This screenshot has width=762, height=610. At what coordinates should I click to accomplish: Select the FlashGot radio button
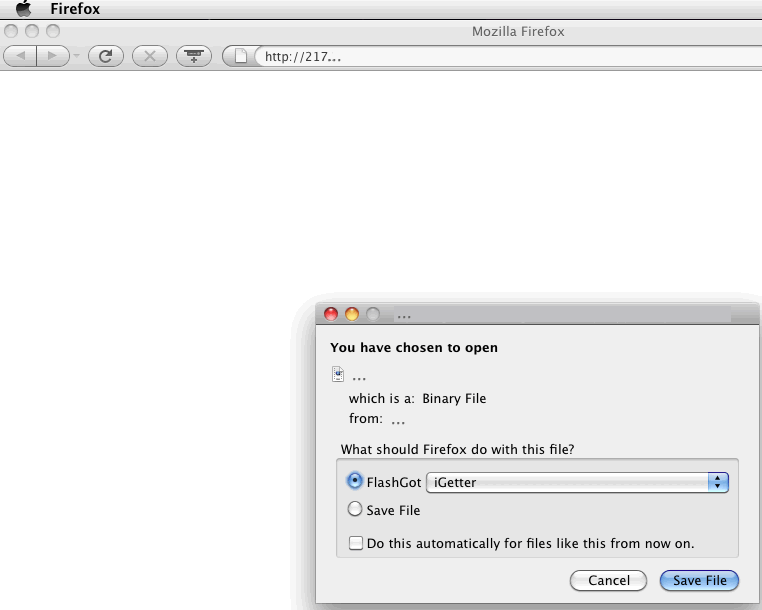(x=355, y=481)
